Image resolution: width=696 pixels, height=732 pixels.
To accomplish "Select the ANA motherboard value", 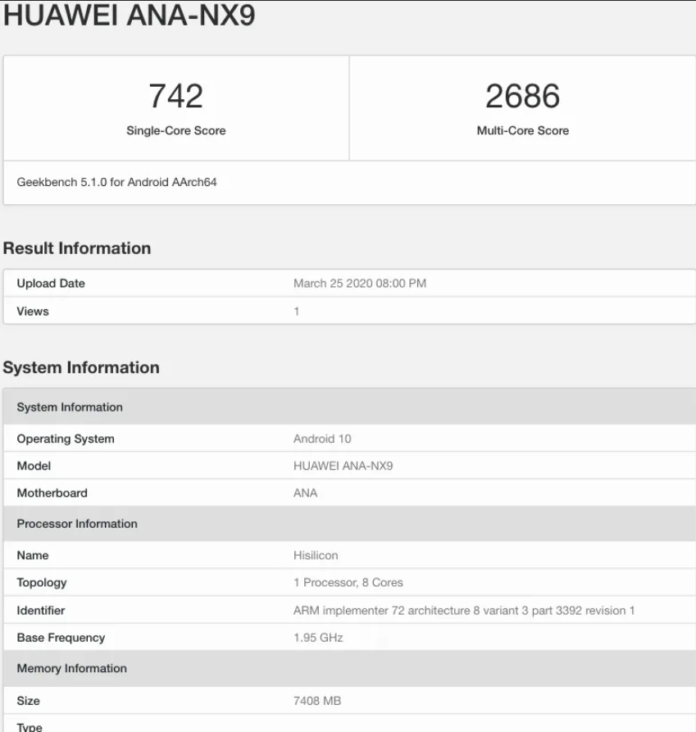I will click(x=305, y=493).
